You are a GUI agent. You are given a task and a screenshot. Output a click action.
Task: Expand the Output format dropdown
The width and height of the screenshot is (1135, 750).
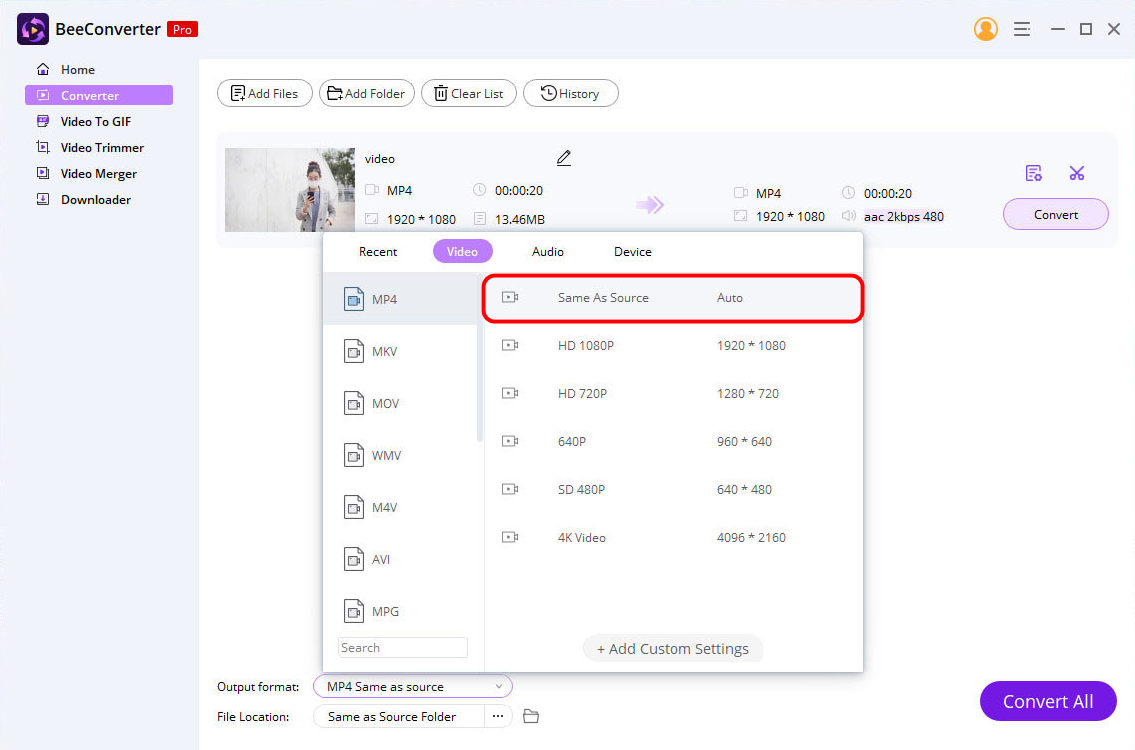(x=412, y=686)
